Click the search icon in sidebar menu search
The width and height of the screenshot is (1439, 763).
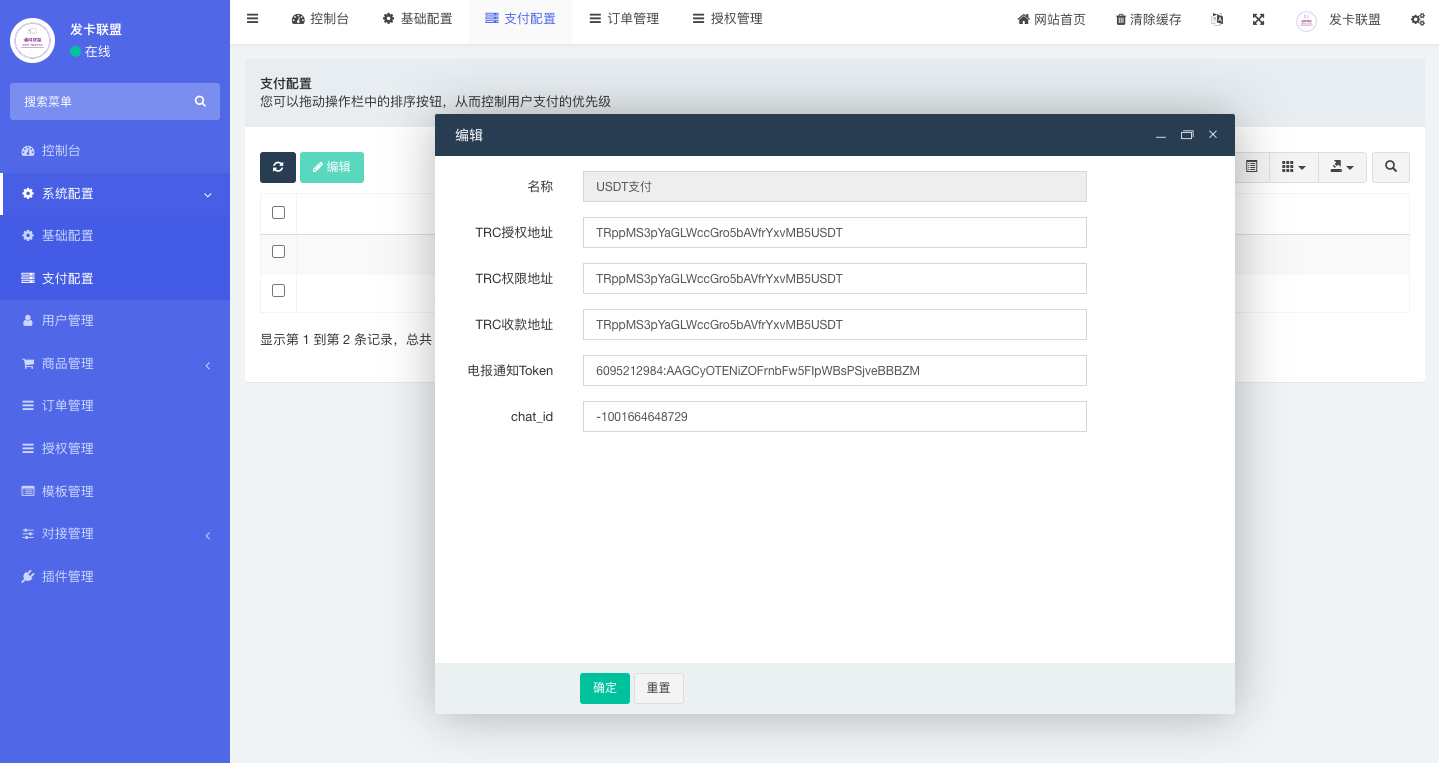pyautogui.click(x=200, y=101)
